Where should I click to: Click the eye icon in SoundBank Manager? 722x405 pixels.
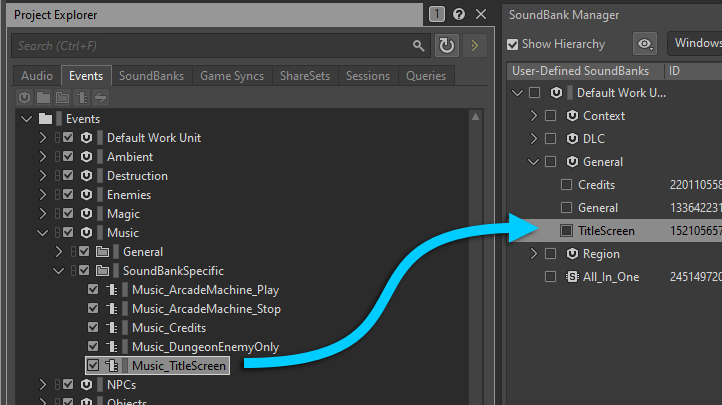click(645, 44)
